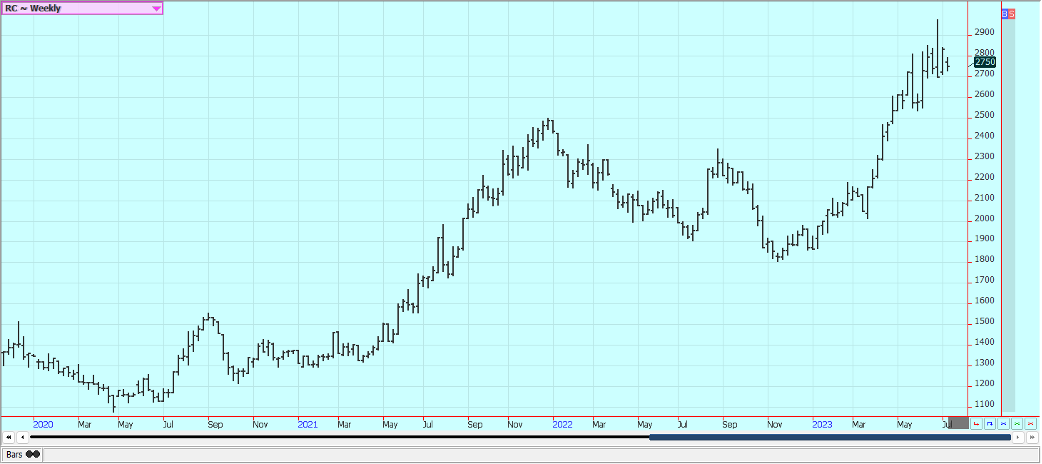Step chart back with single left arrow
This screenshot has height=464, width=1042.
pos(23,437)
